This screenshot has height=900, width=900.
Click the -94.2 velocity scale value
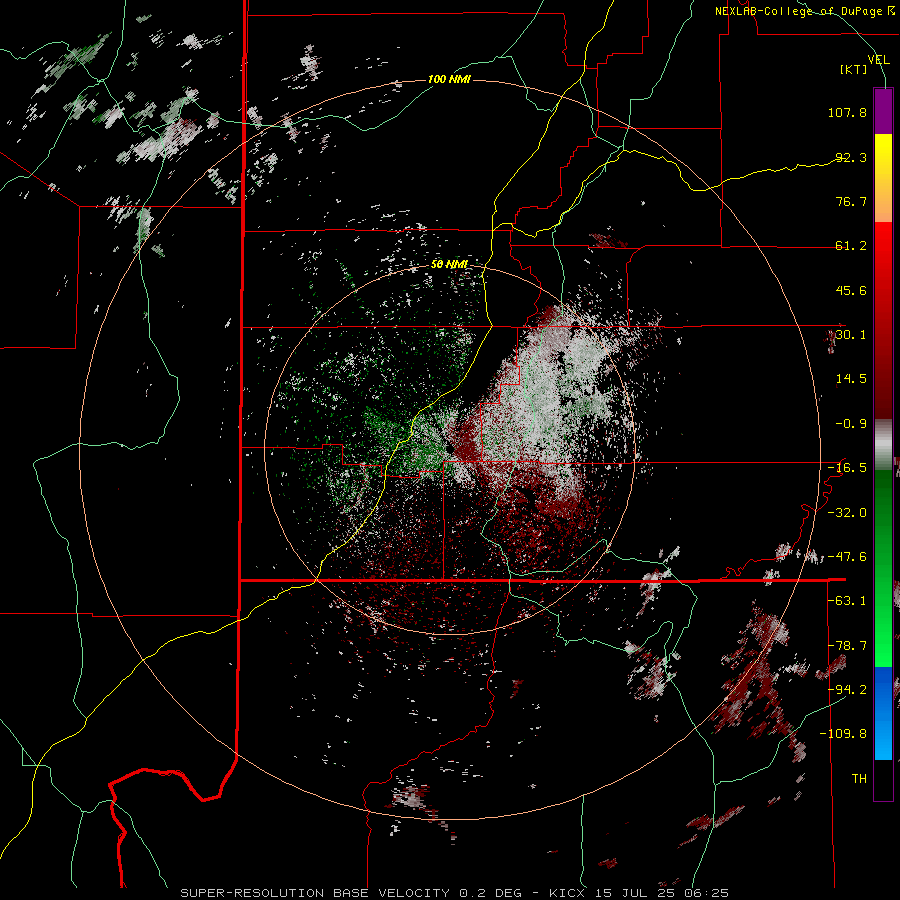pos(847,690)
